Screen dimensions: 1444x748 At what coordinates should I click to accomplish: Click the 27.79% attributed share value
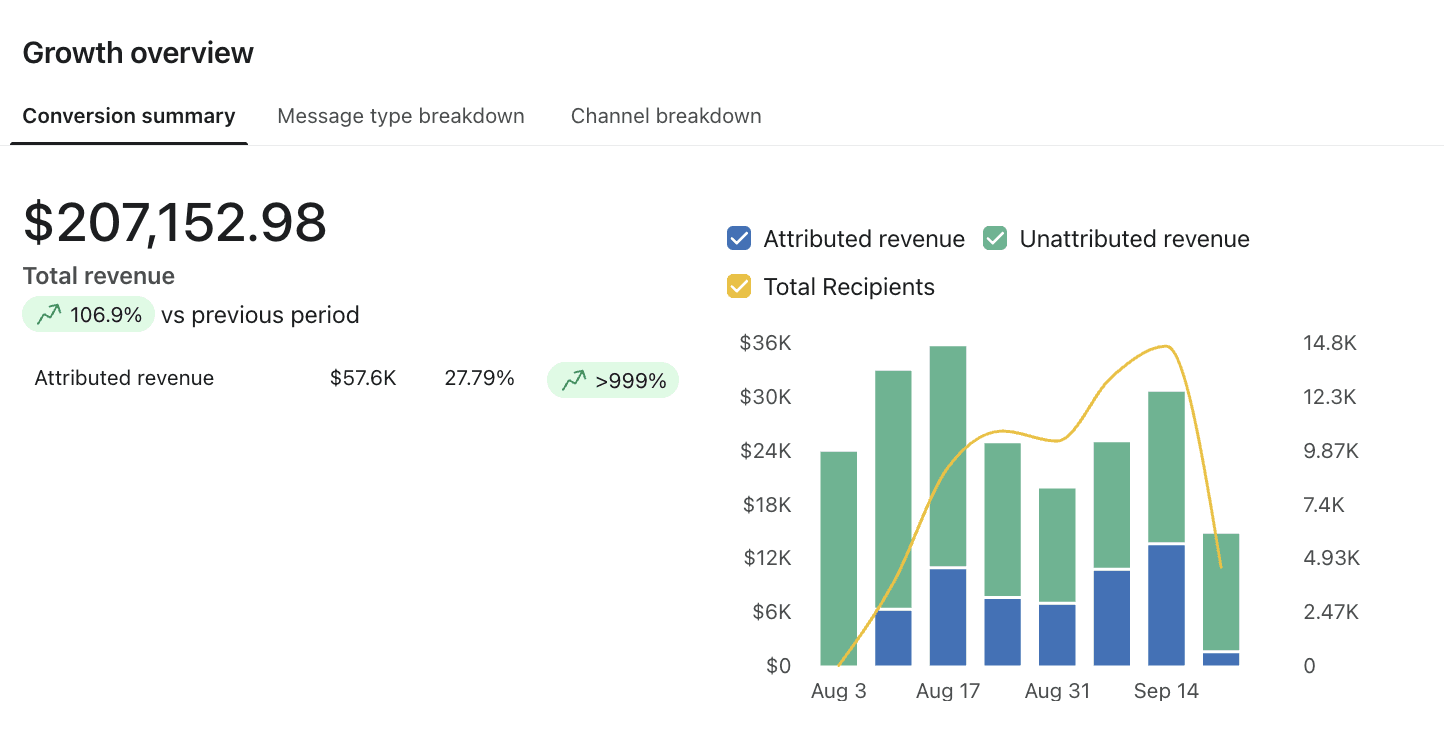pos(480,378)
